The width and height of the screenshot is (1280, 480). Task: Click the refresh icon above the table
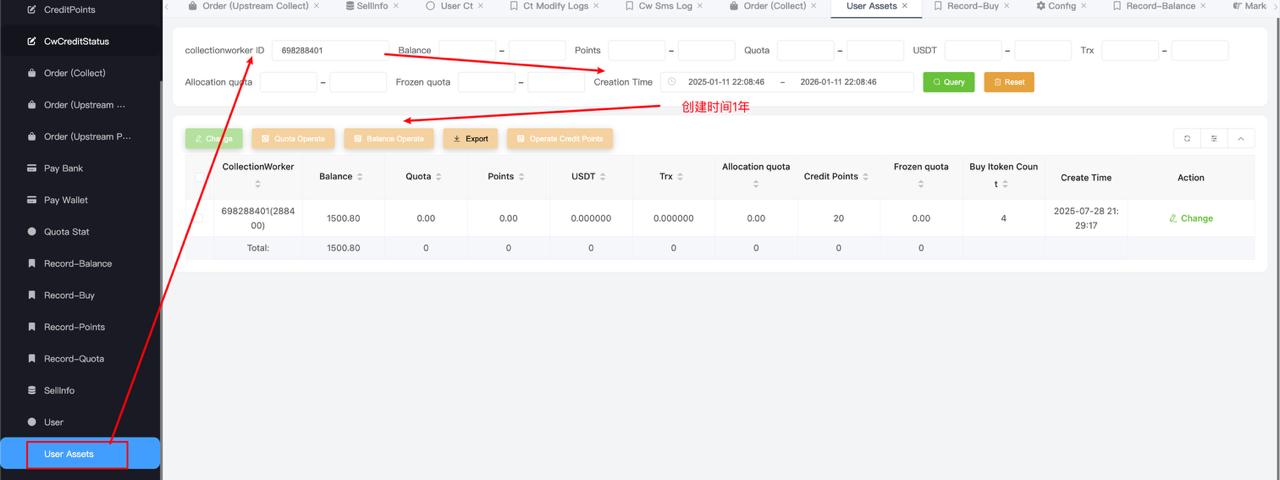1187,139
